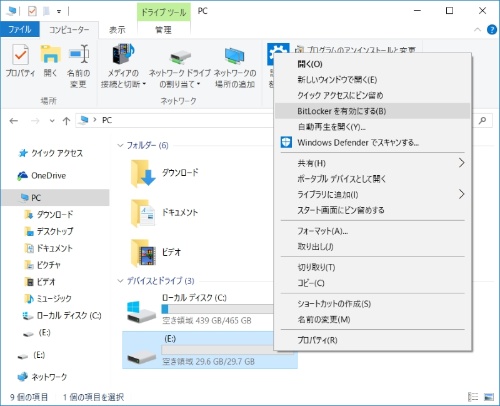Choose ショートカットの作成(S)
Image resolution: width=500 pixels, height=406 pixels.
(373, 304)
